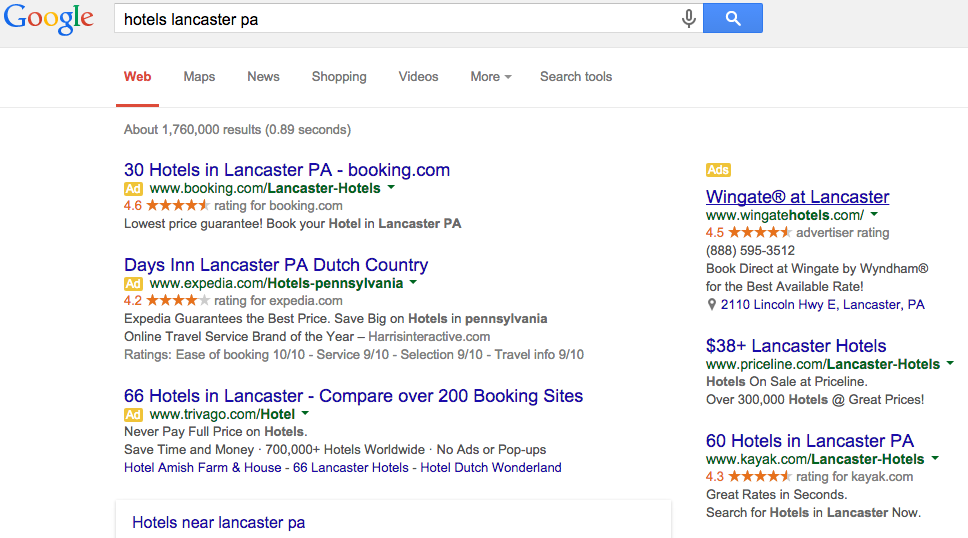Click the Google logo
968x538 pixels.
48,19
